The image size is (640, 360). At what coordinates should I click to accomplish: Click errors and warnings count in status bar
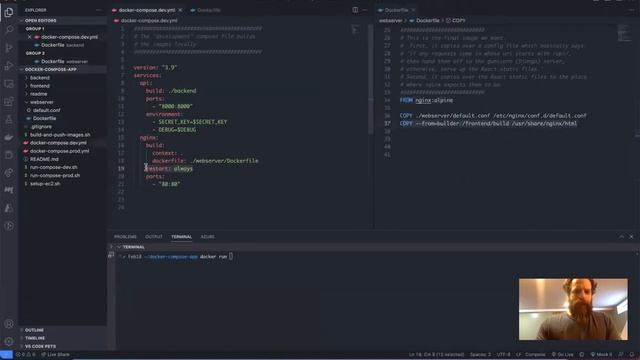point(25,354)
